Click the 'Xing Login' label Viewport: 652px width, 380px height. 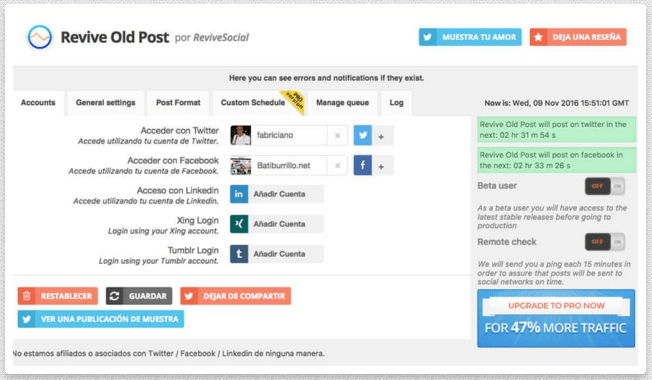198,220
